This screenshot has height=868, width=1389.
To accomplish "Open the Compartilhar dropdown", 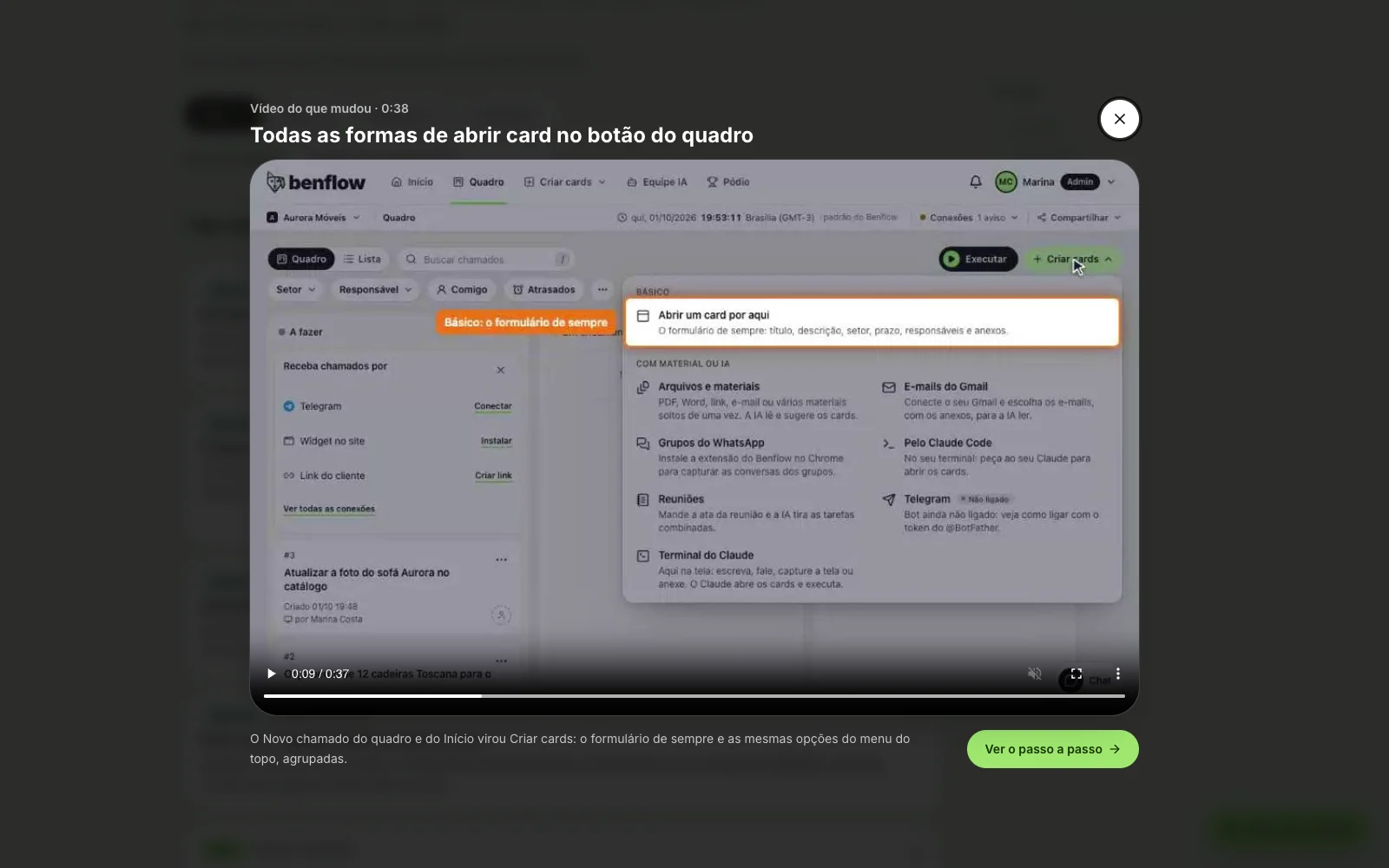I will (1078, 218).
